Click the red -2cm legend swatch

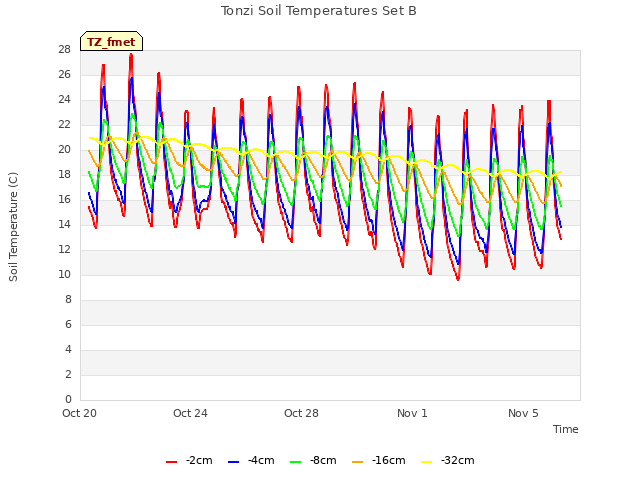[171, 461]
